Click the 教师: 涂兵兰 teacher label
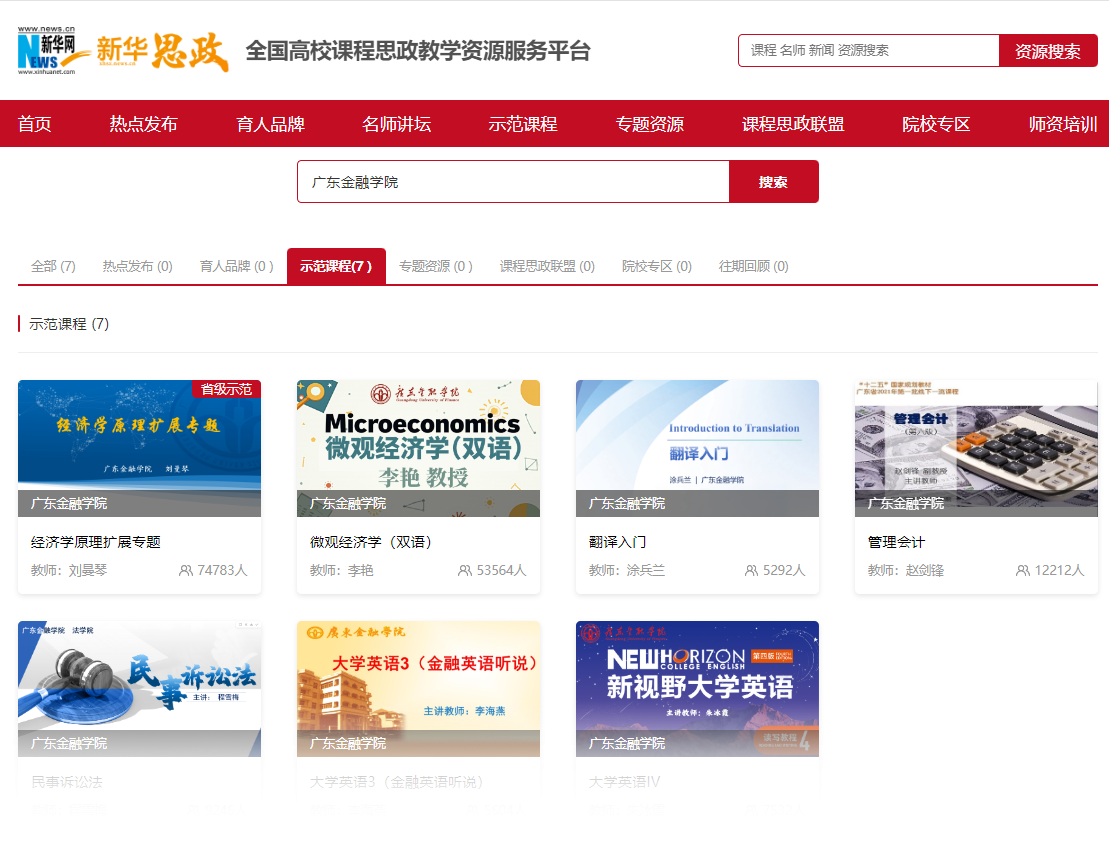This screenshot has width=1110, height=857. pyautogui.click(x=626, y=570)
